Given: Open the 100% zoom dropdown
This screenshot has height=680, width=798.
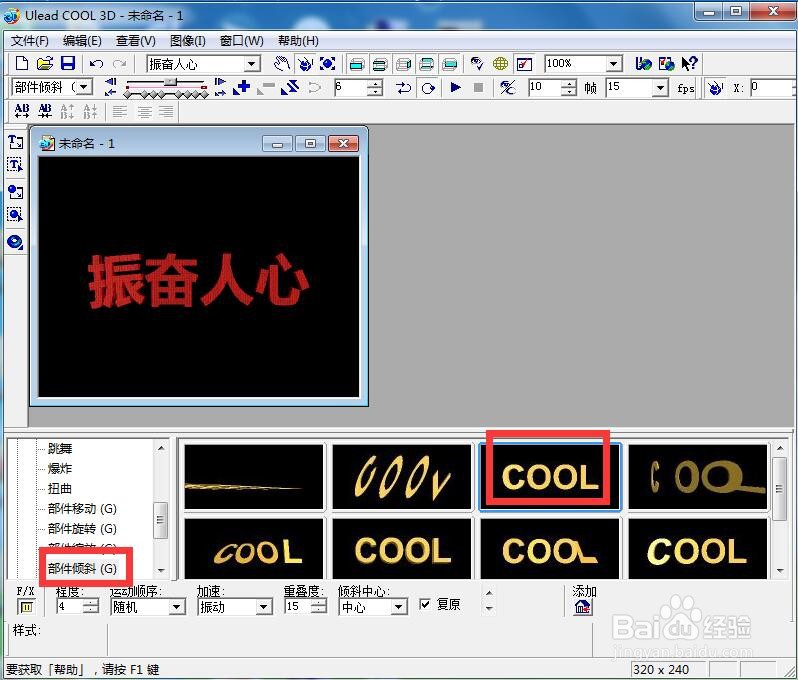Looking at the screenshot, I should [614, 64].
